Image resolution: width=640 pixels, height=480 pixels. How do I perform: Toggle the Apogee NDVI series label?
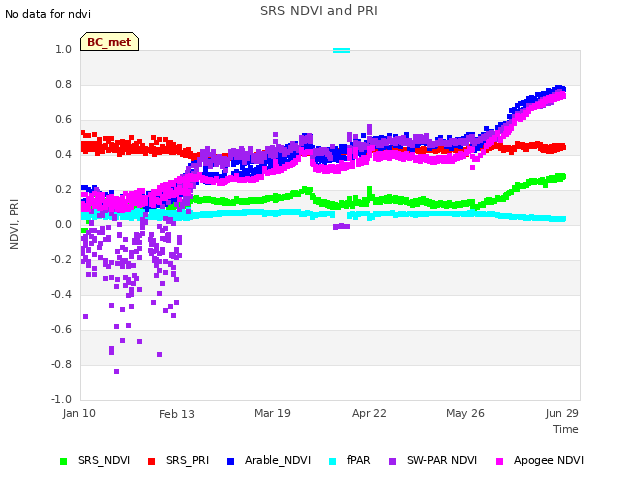pos(549,460)
